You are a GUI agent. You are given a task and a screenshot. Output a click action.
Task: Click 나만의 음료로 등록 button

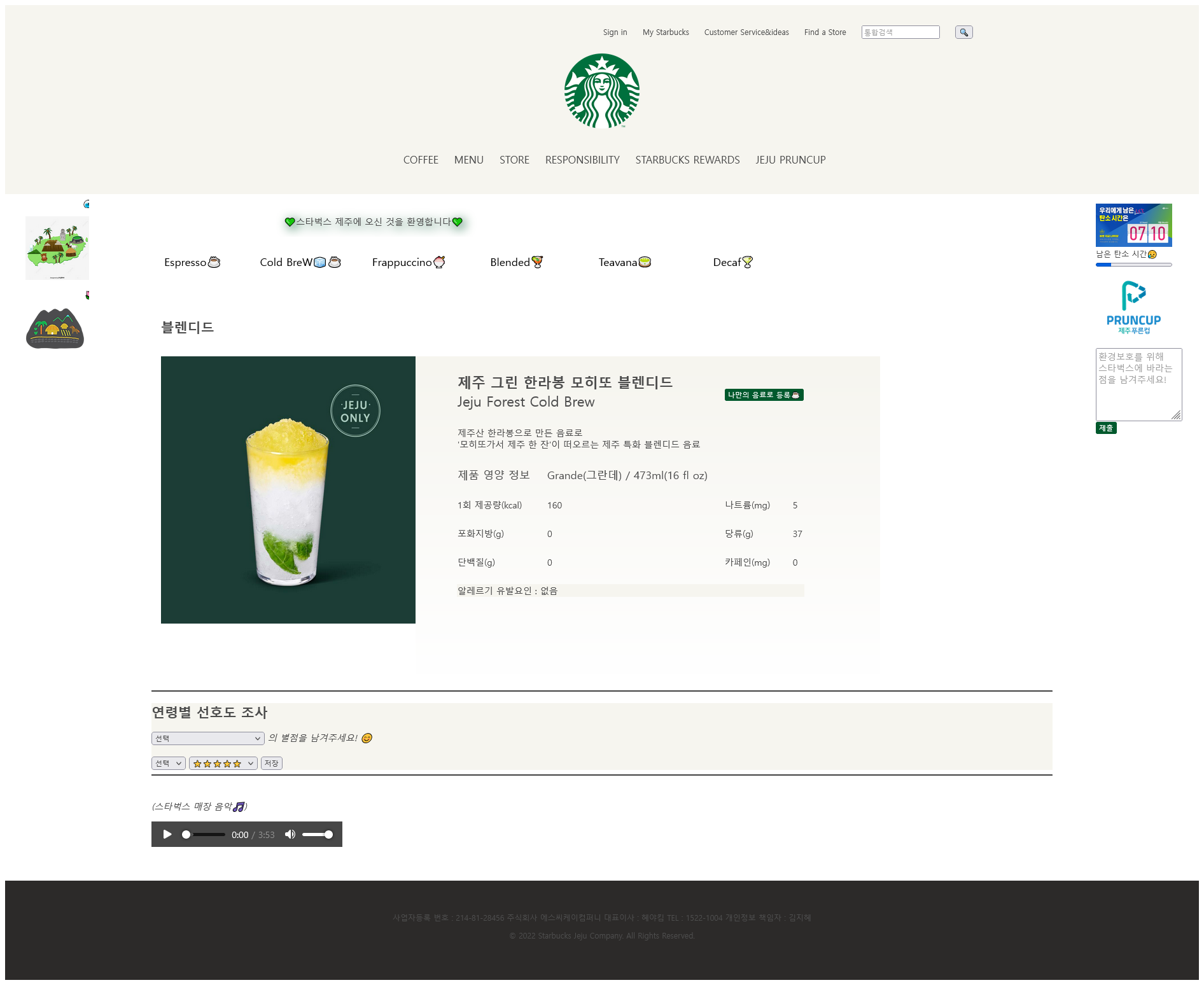(764, 395)
